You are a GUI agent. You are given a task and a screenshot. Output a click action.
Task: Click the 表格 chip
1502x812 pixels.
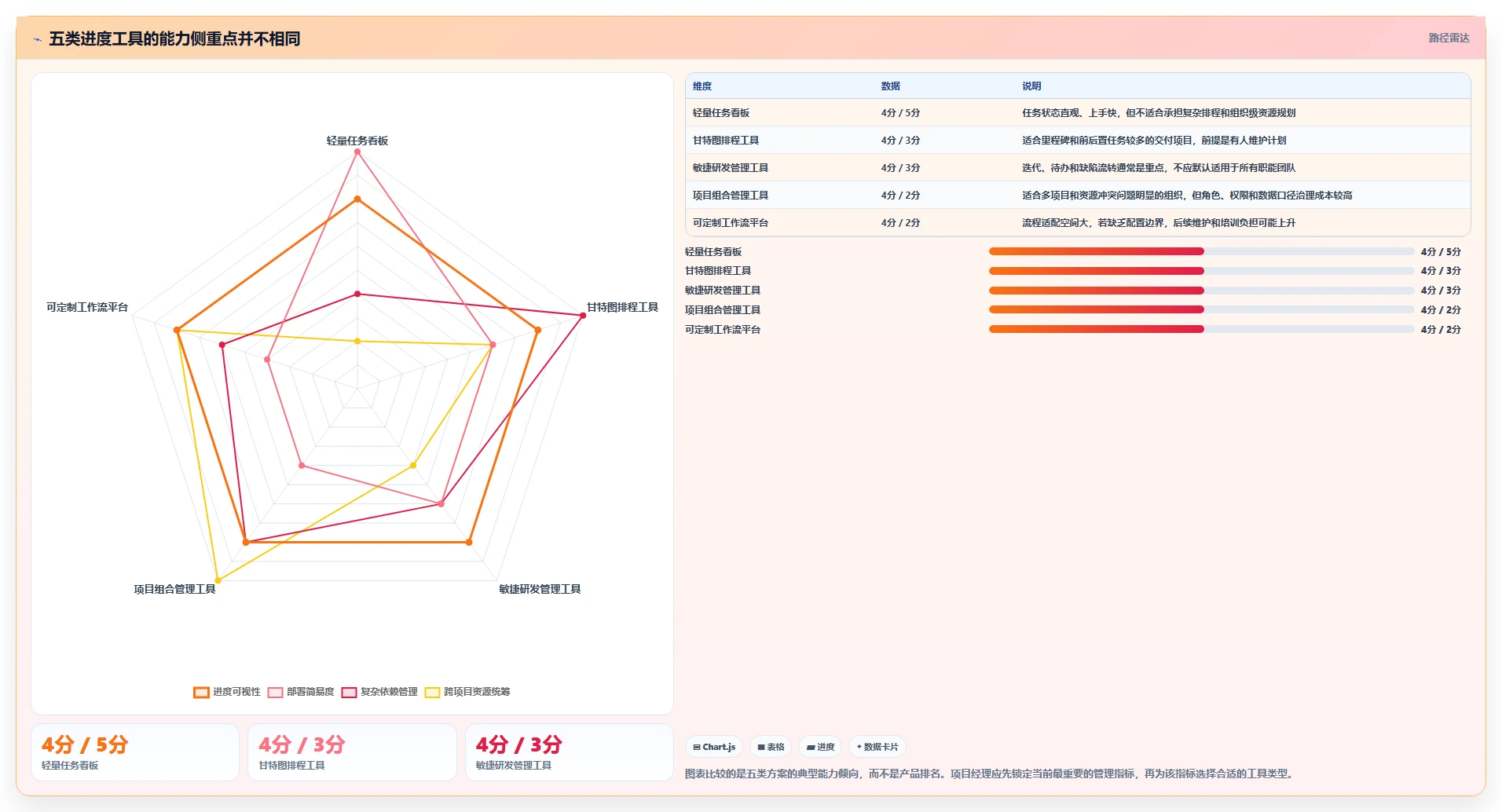point(771,747)
